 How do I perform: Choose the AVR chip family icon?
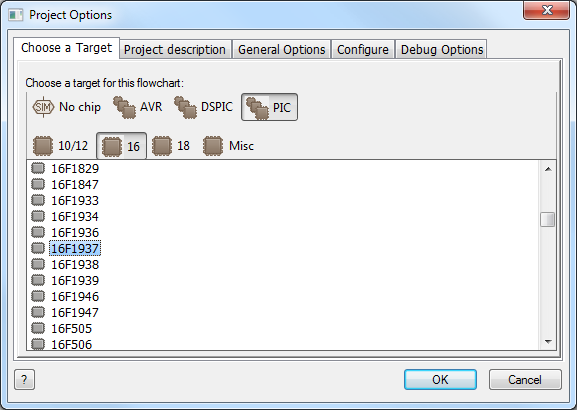[124, 107]
